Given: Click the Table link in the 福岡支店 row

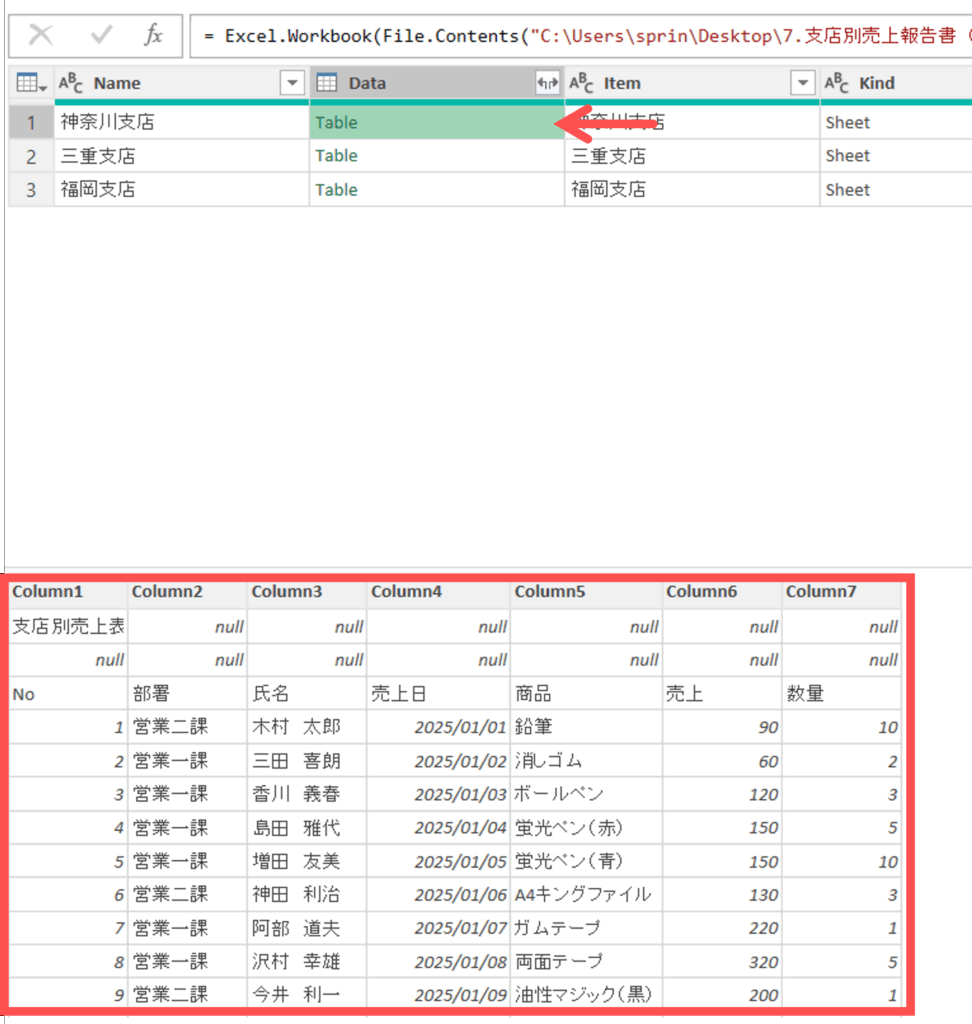Looking at the screenshot, I should pos(336,190).
